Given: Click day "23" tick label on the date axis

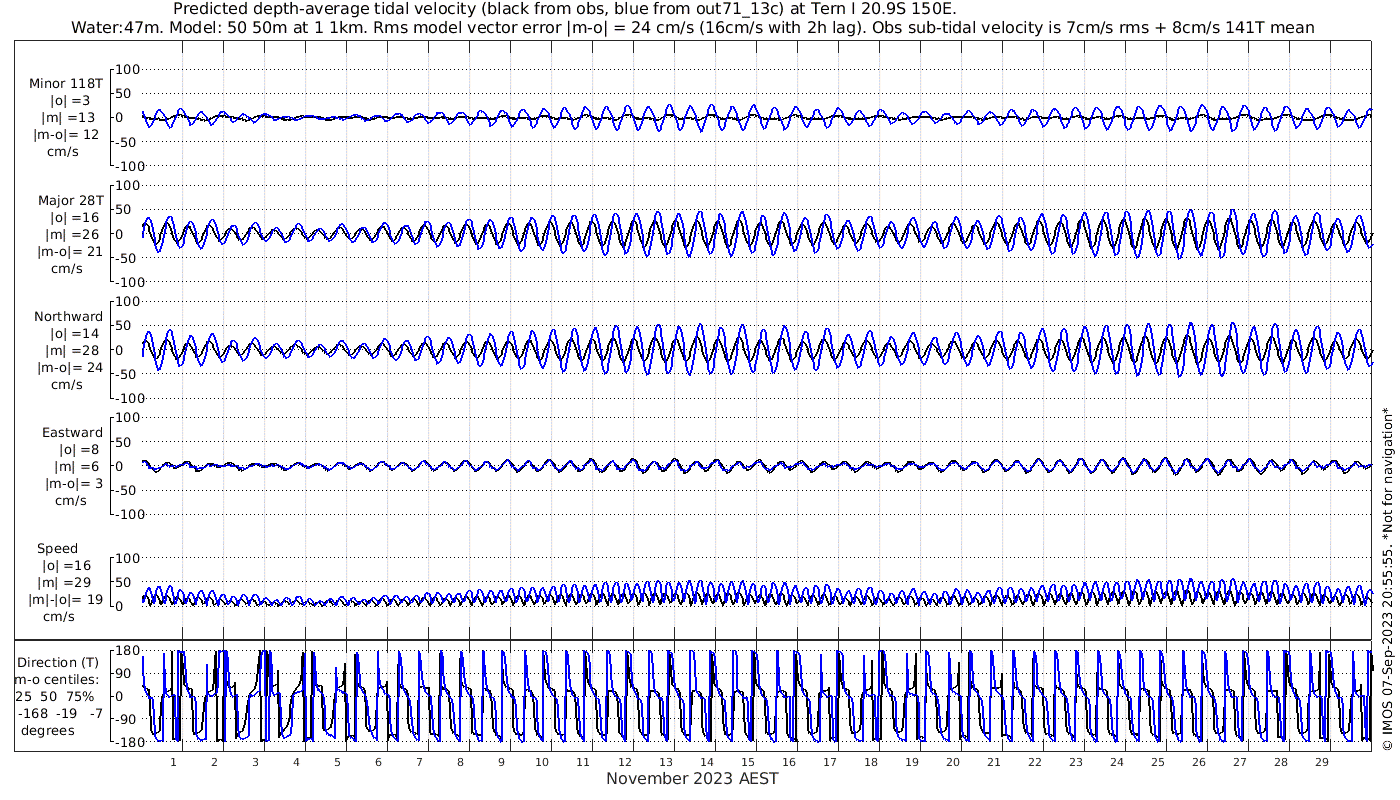Looking at the screenshot, I should point(1075,762).
